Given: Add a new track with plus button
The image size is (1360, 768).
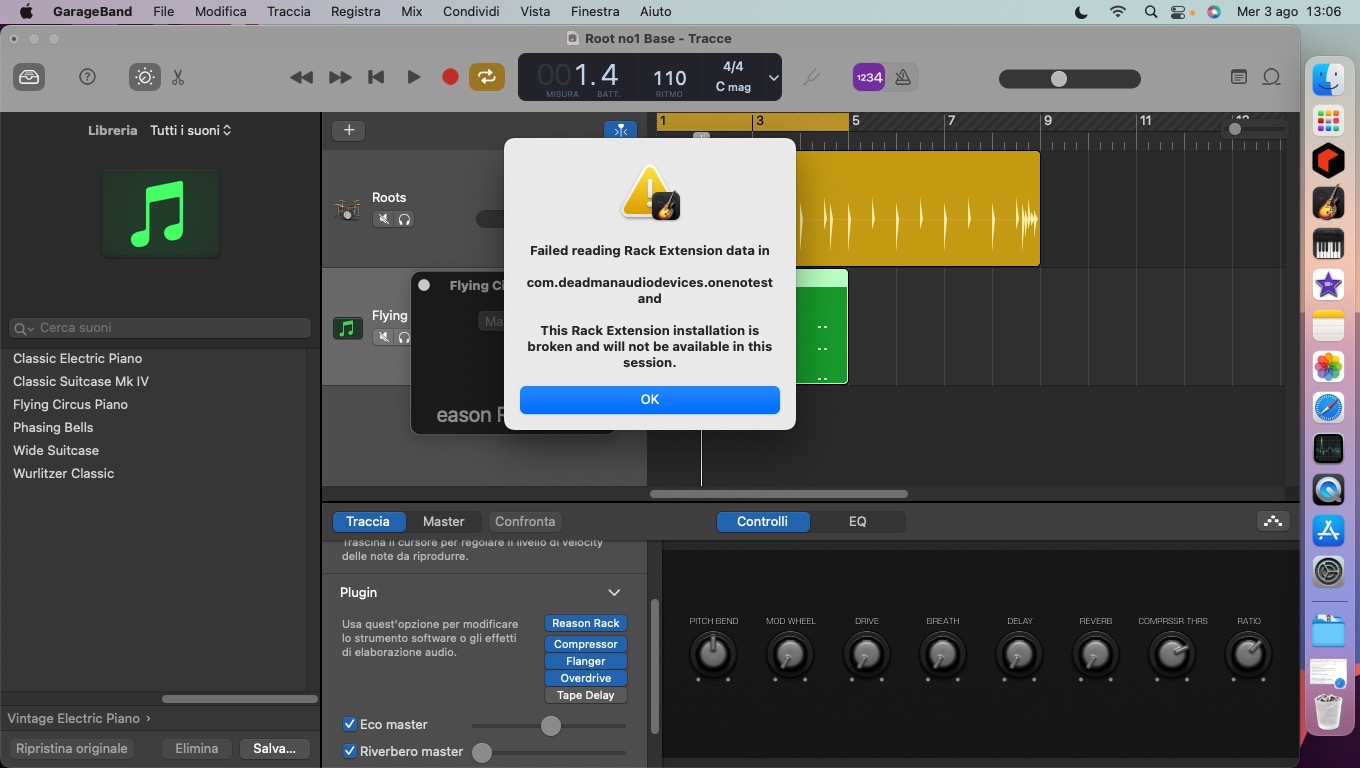Looking at the screenshot, I should pyautogui.click(x=349, y=130).
